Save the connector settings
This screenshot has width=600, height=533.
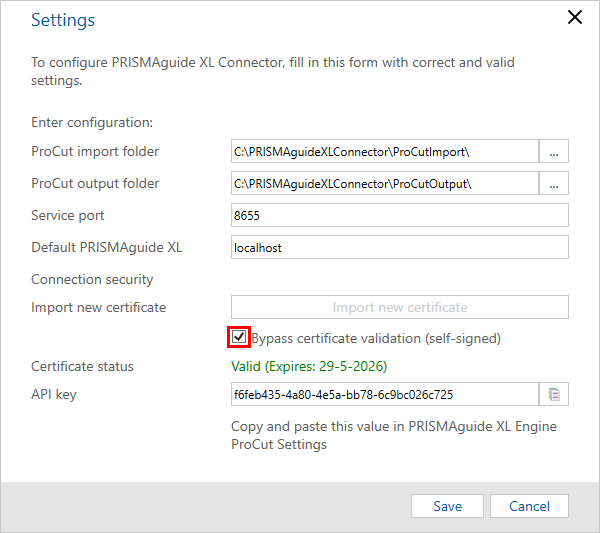(447, 506)
